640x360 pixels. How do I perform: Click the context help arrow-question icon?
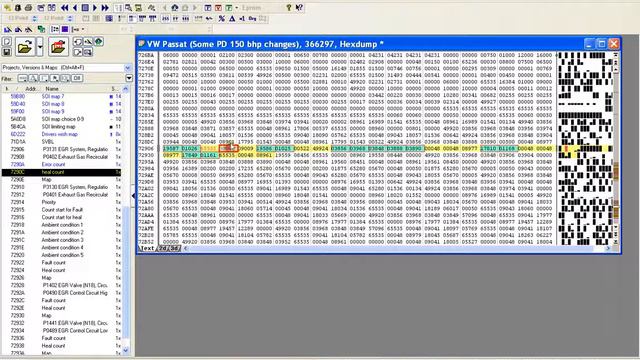[x=299, y=7]
